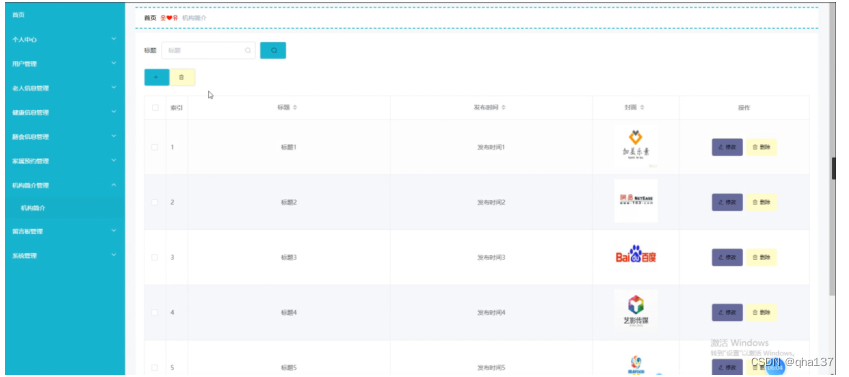Open the 艺影传媒 cover thumbnail in row 4
Image resolution: width=849 pixels, height=377 pixels.
(x=636, y=311)
